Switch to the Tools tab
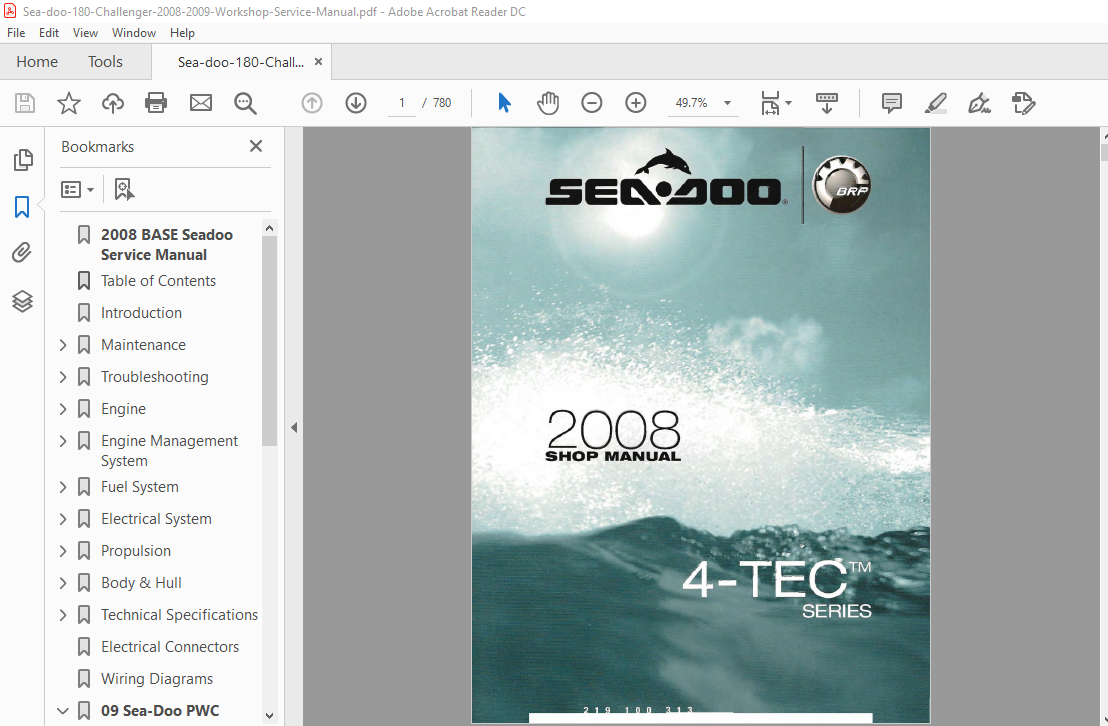 click(x=105, y=62)
